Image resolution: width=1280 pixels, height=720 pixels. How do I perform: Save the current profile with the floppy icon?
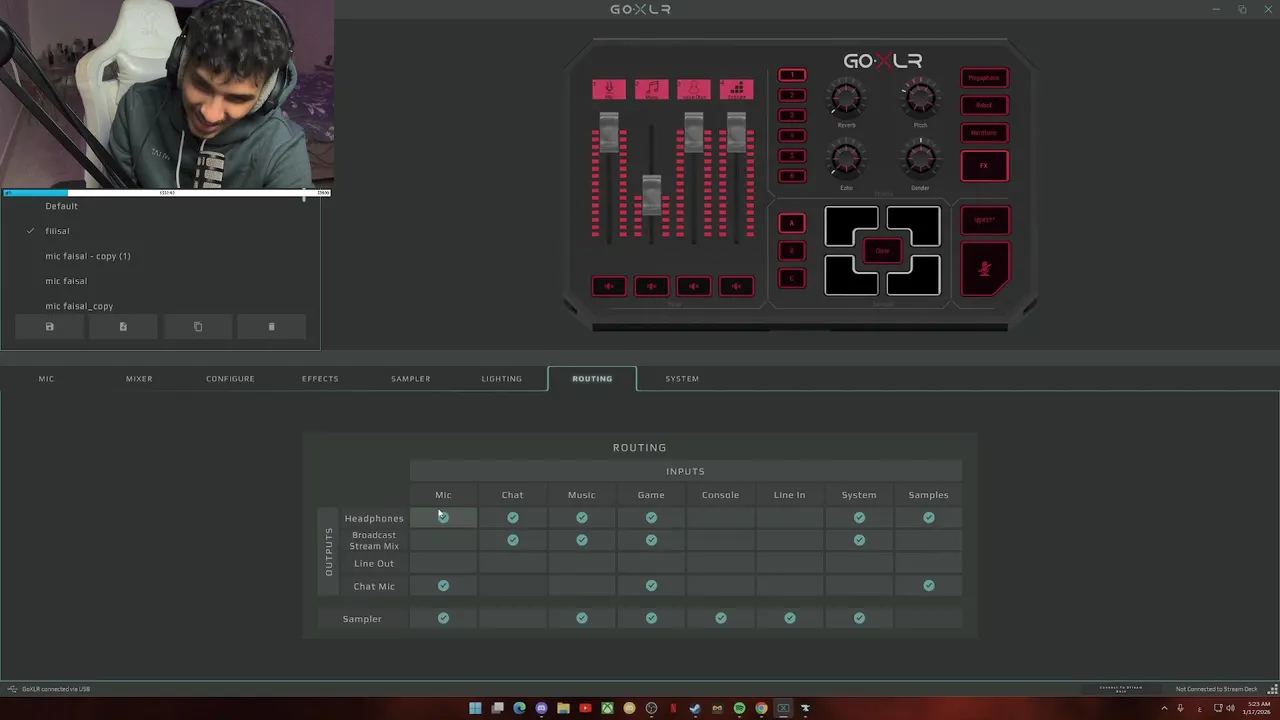point(49,327)
